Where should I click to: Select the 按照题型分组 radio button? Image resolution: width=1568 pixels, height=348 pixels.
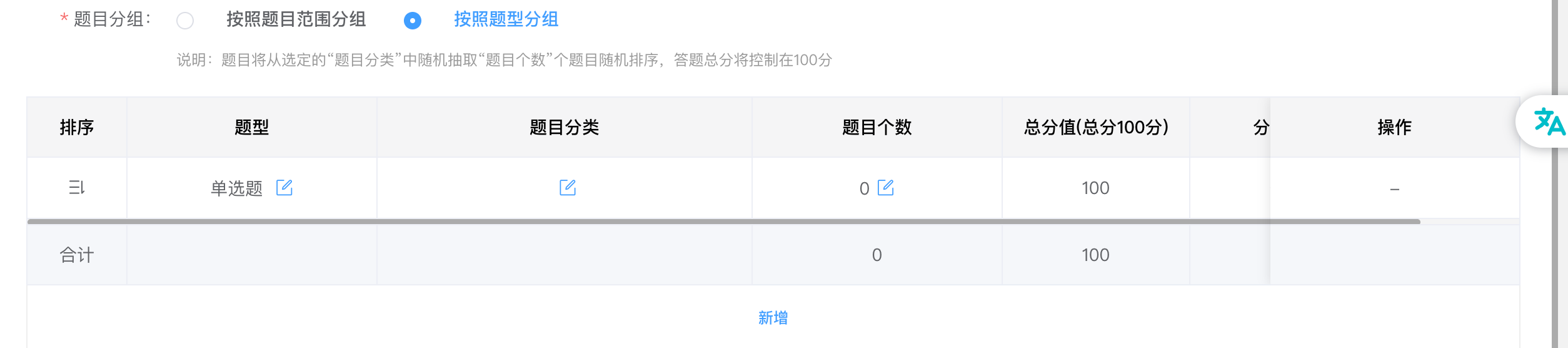(413, 21)
